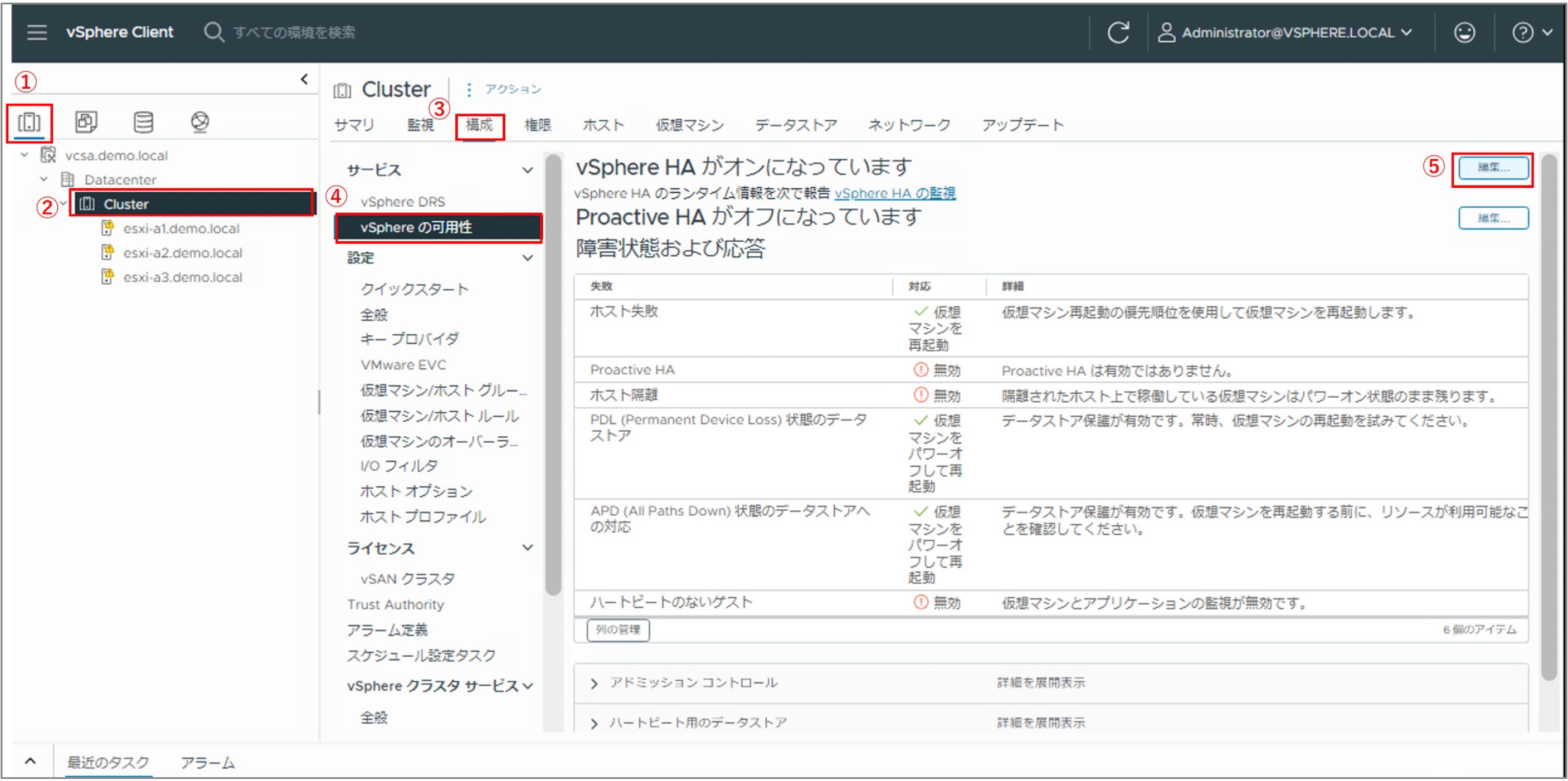This screenshot has height=781, width=1568.
Task: Open the feedback smiley icon
Action: (x=1464, y=32)
